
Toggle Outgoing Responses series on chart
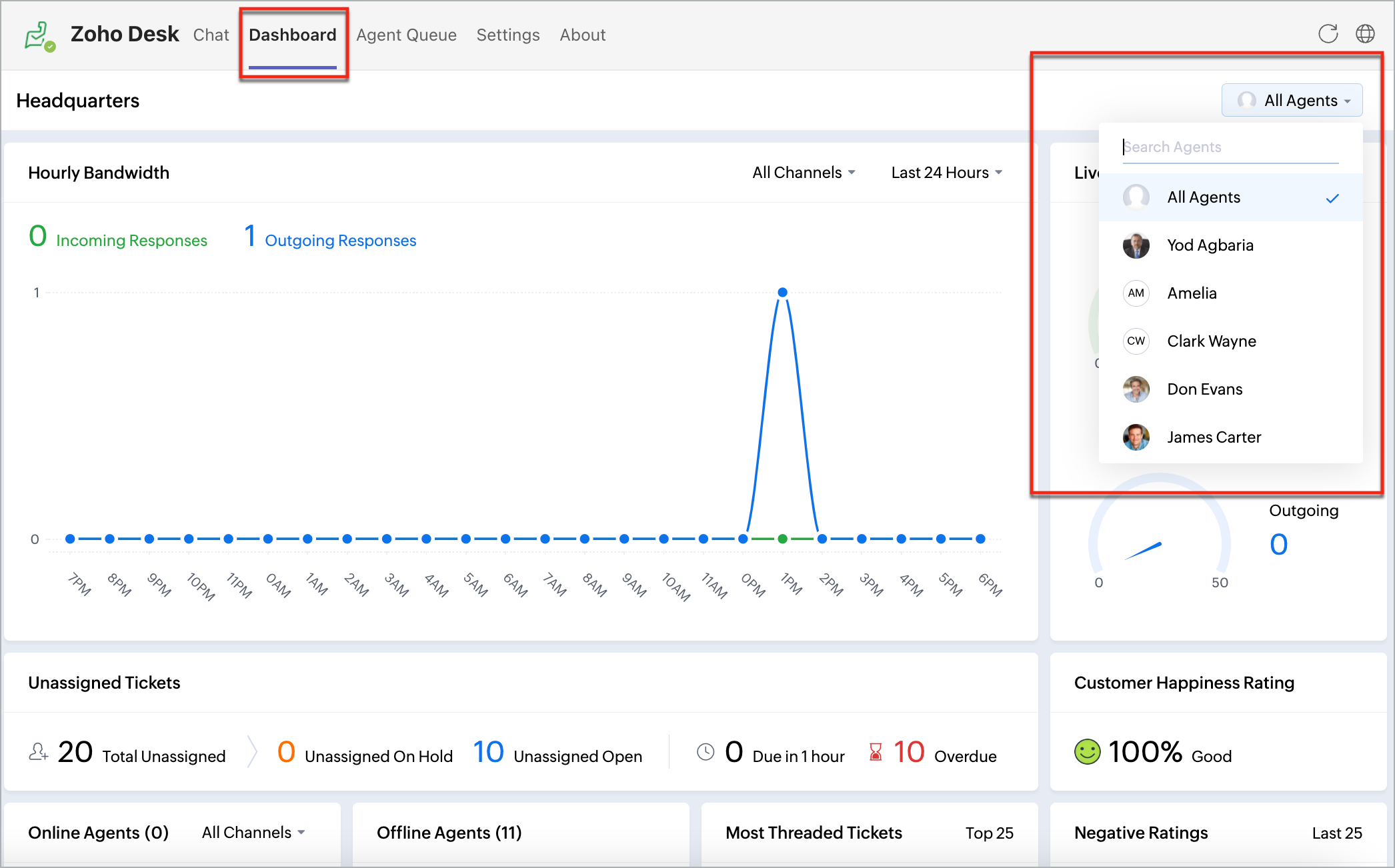[340, 240]
